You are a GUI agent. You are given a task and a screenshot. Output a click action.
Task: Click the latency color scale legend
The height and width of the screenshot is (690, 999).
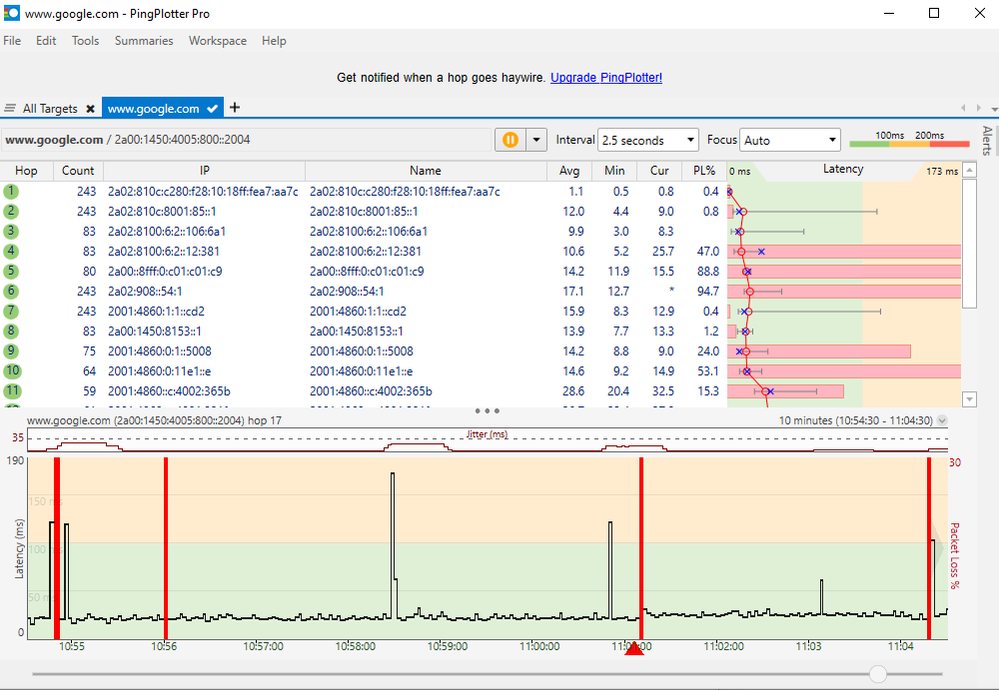click(909, 140)
